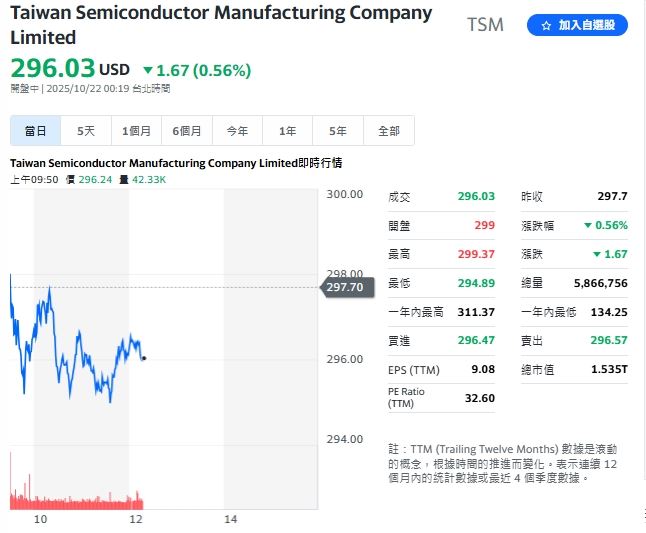Select the 1年 range tab
The width and height of the screenshot is (646, 533).
pyautogui.click(x=288, y=131)
